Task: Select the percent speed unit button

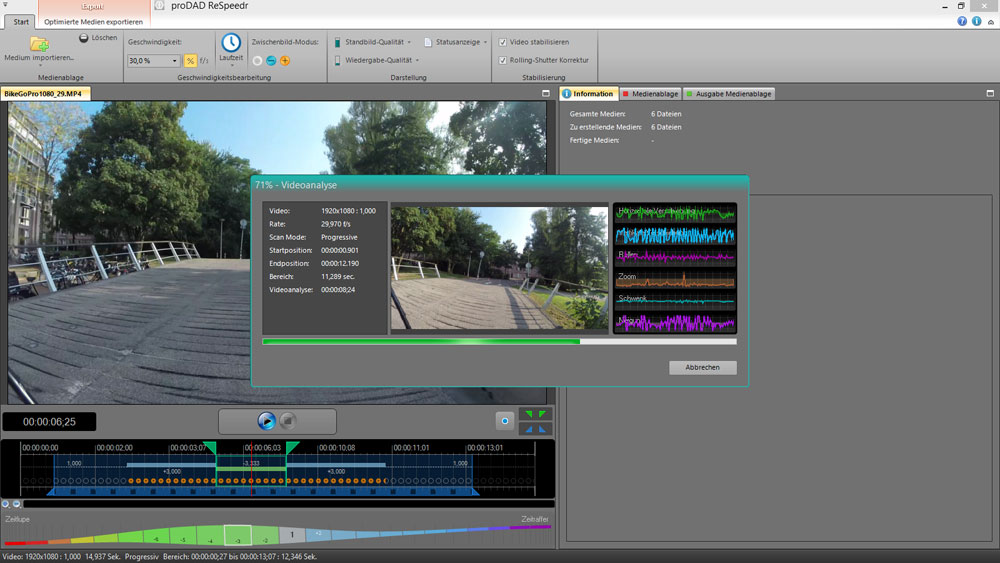Action: tap(190, 61)
